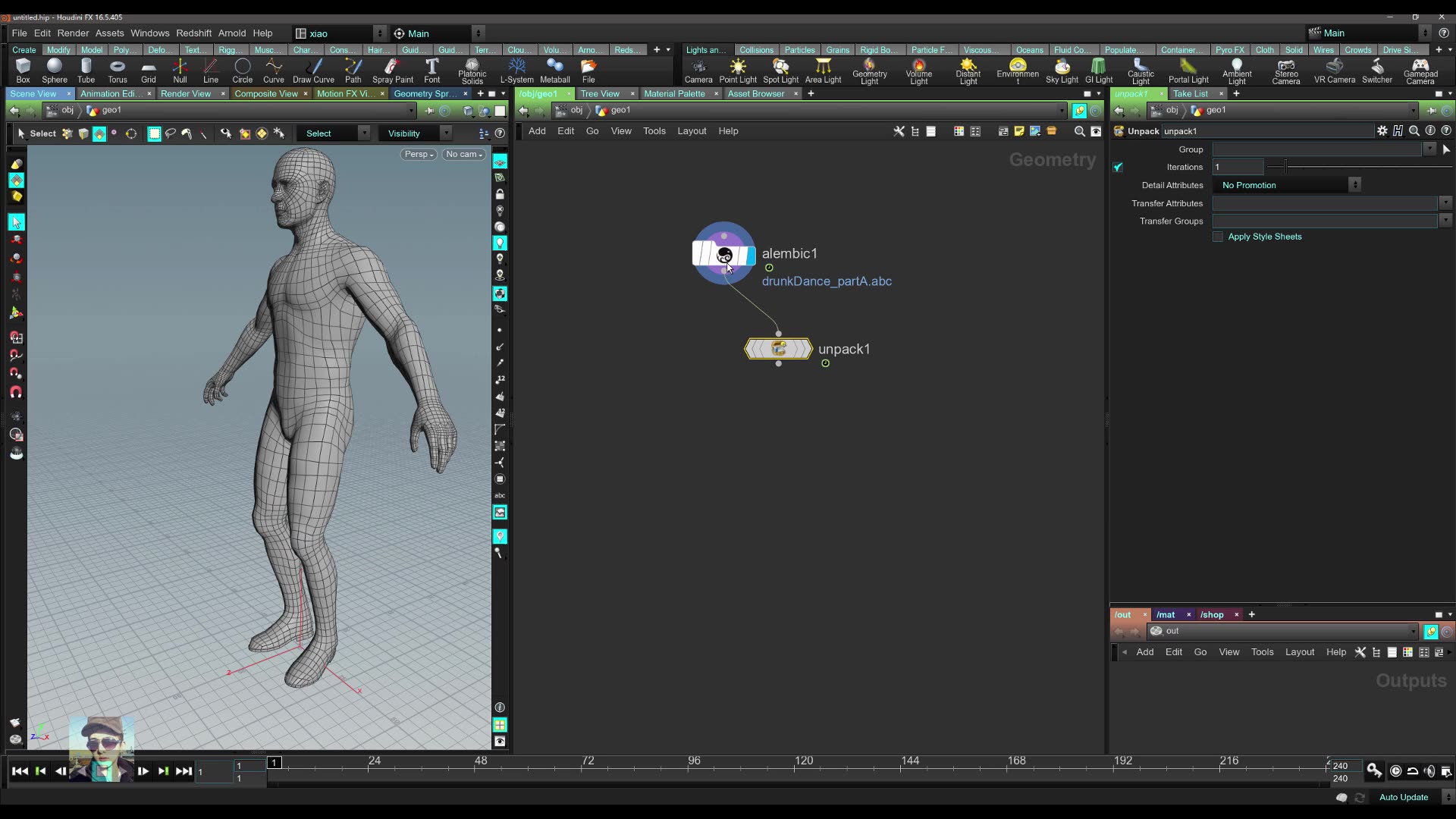Open network editor Layout menu

[x=691, y=131]
